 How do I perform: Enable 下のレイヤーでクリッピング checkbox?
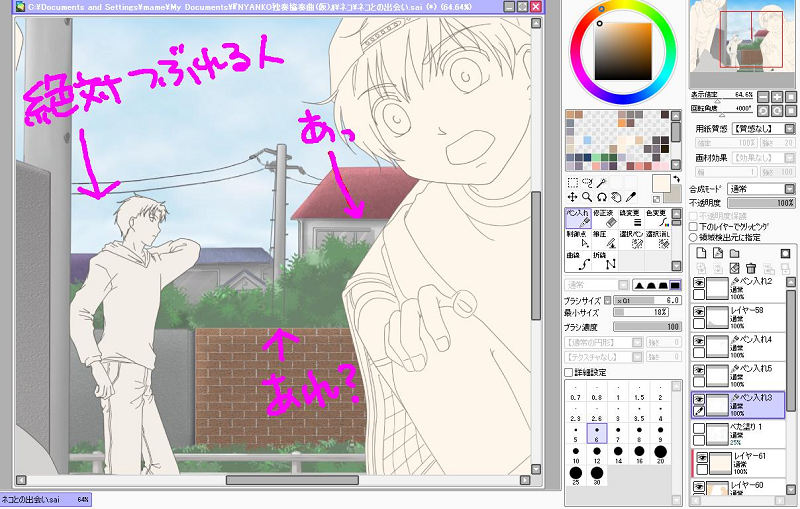point(693,226)
